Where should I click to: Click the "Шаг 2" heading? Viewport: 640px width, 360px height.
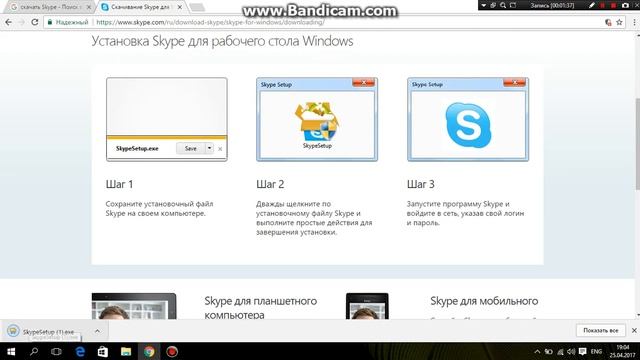tap(270, 184)
